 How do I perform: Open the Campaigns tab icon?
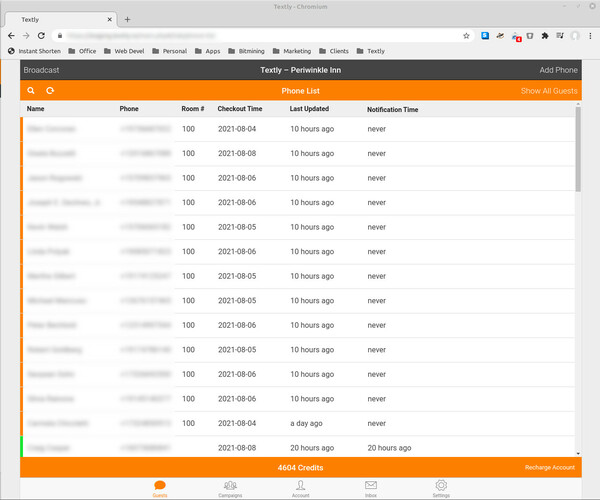click(x=230, y=485)
